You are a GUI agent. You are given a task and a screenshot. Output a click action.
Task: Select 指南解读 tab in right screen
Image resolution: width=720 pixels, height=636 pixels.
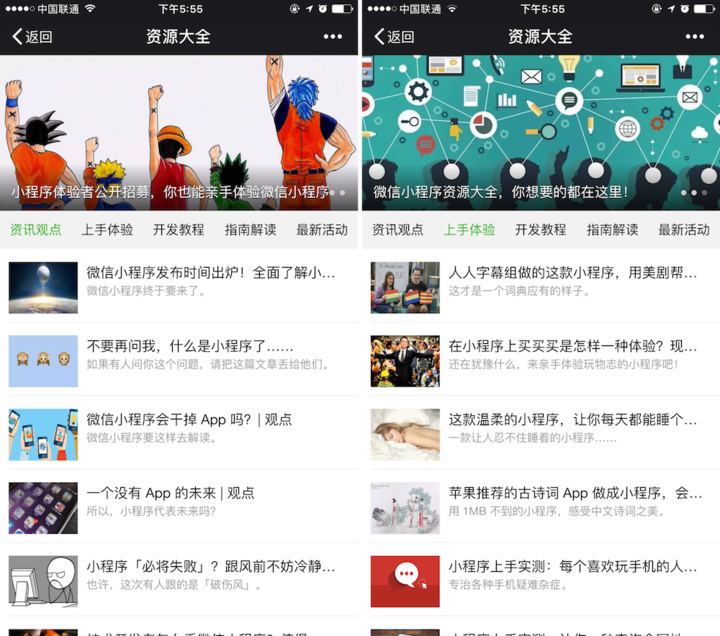pyautogui.click(x=612, y=230)
